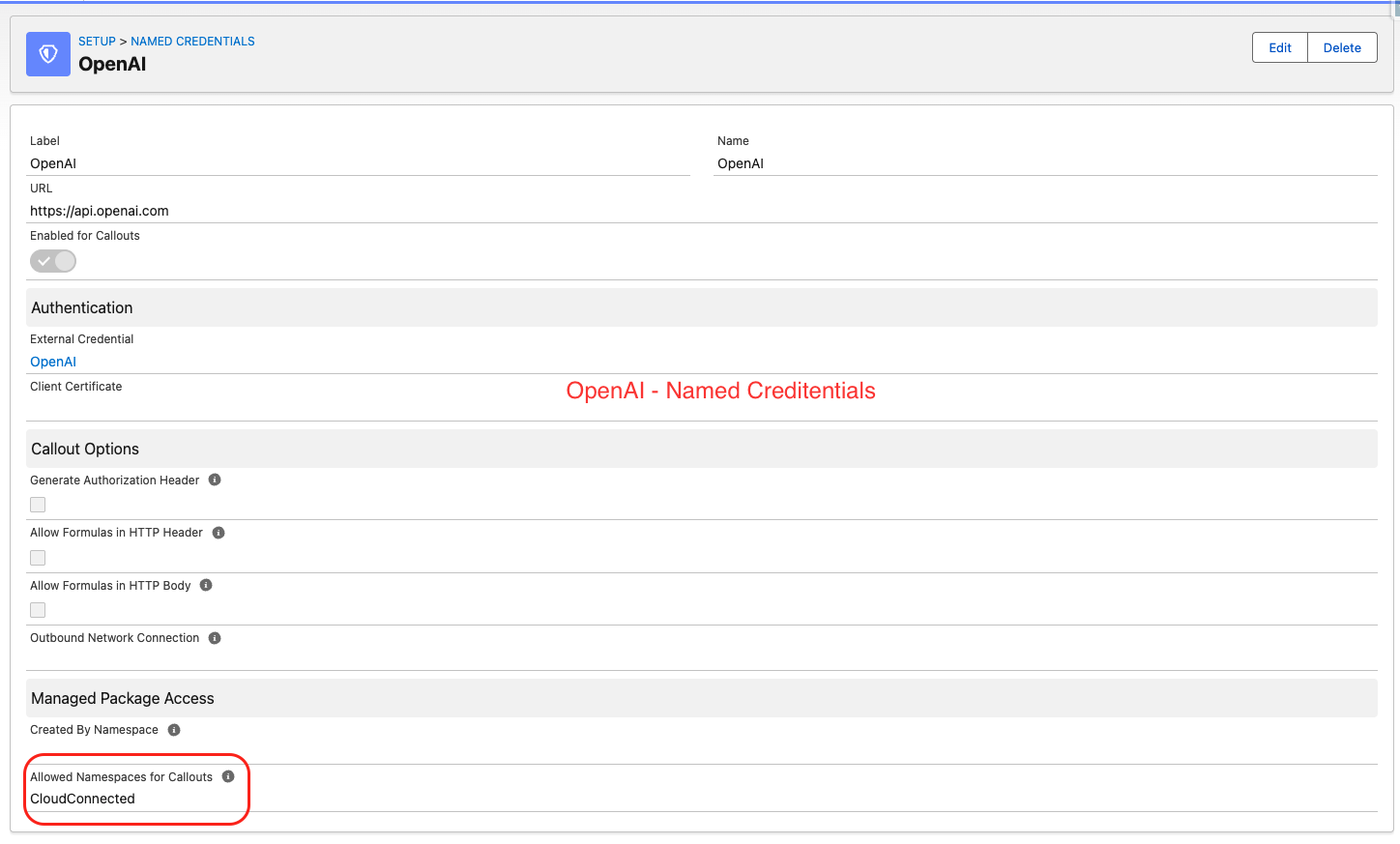
Task: Toggle the Enabled for Callouts switch
Action: click(x=53, y=261)
